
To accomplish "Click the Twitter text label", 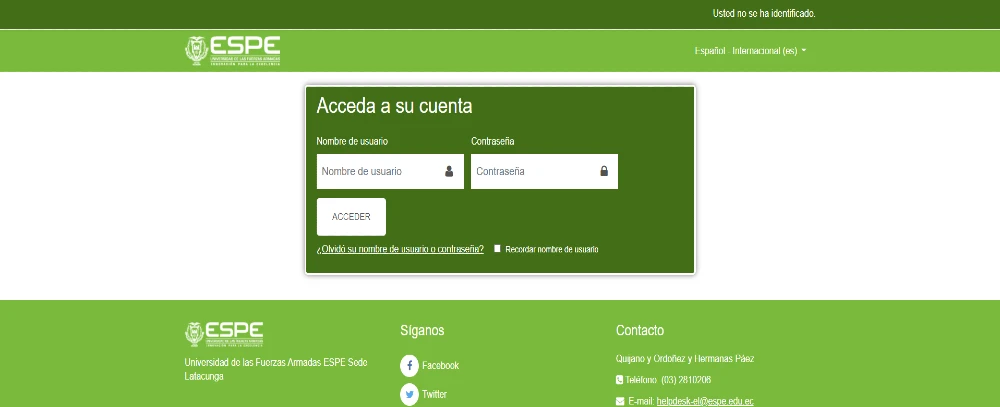I will [434, 395].
